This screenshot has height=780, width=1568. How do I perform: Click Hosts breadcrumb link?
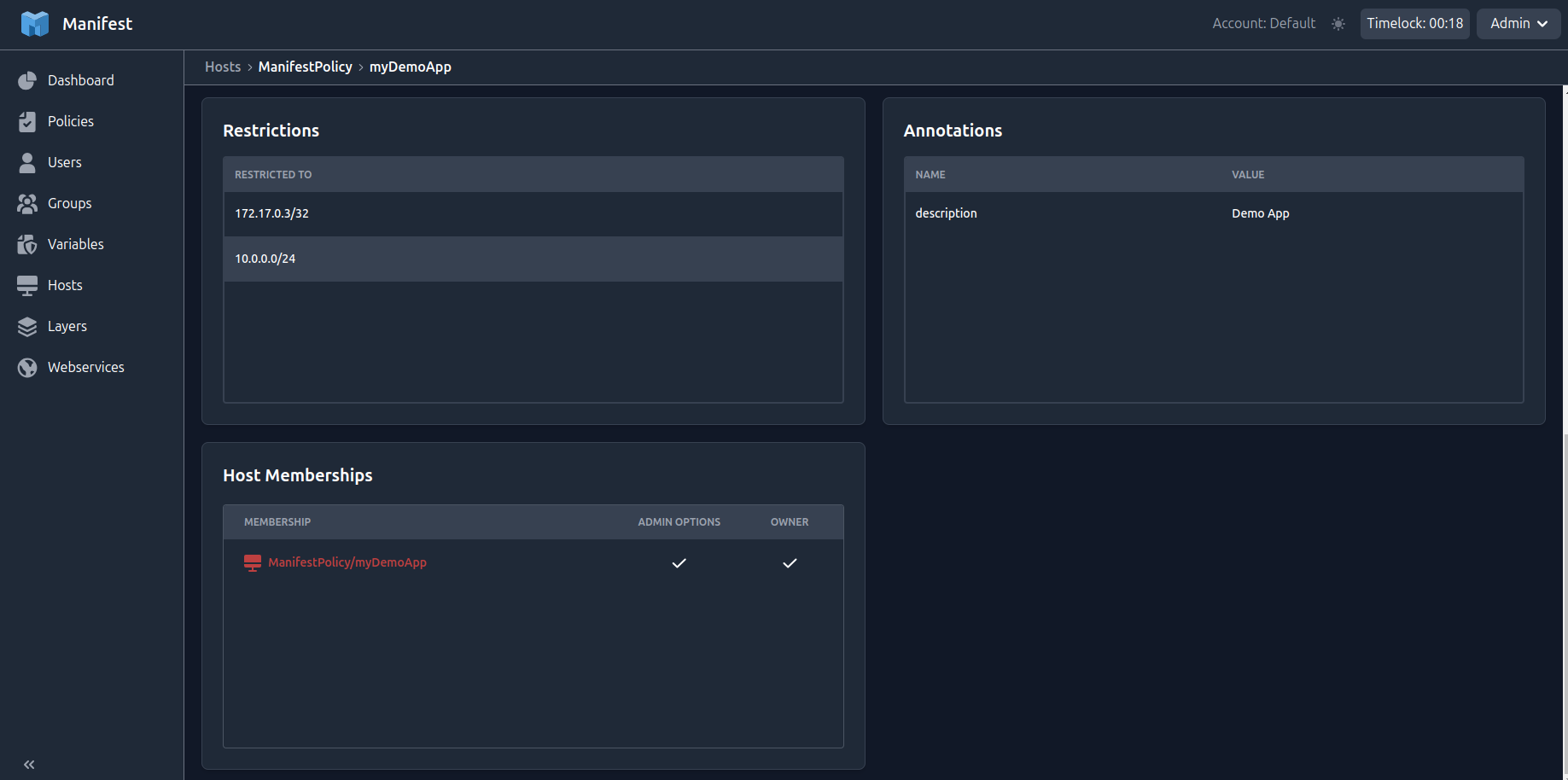[223, 67]
